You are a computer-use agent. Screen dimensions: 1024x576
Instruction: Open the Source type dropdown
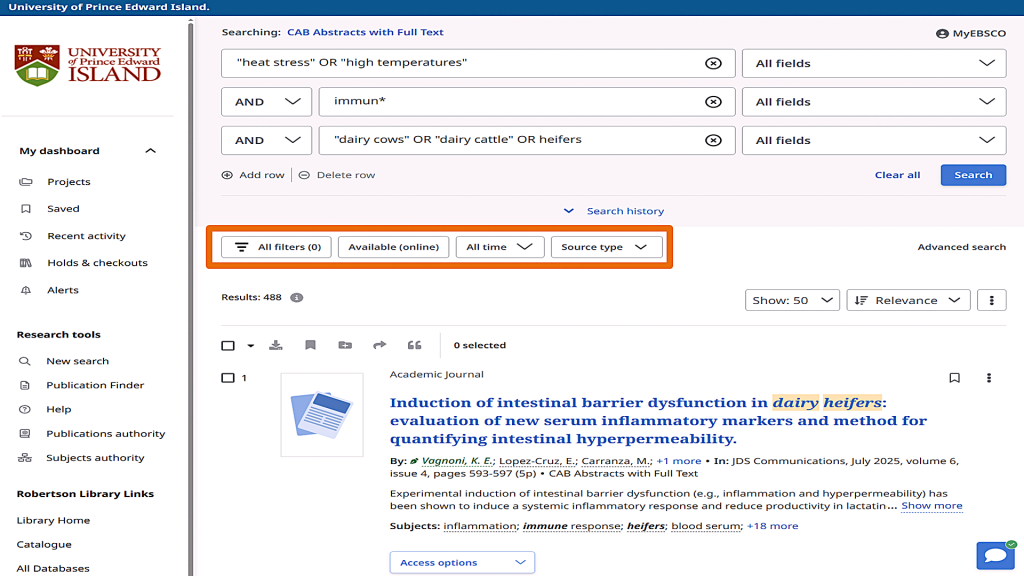[x=606, y=247]
